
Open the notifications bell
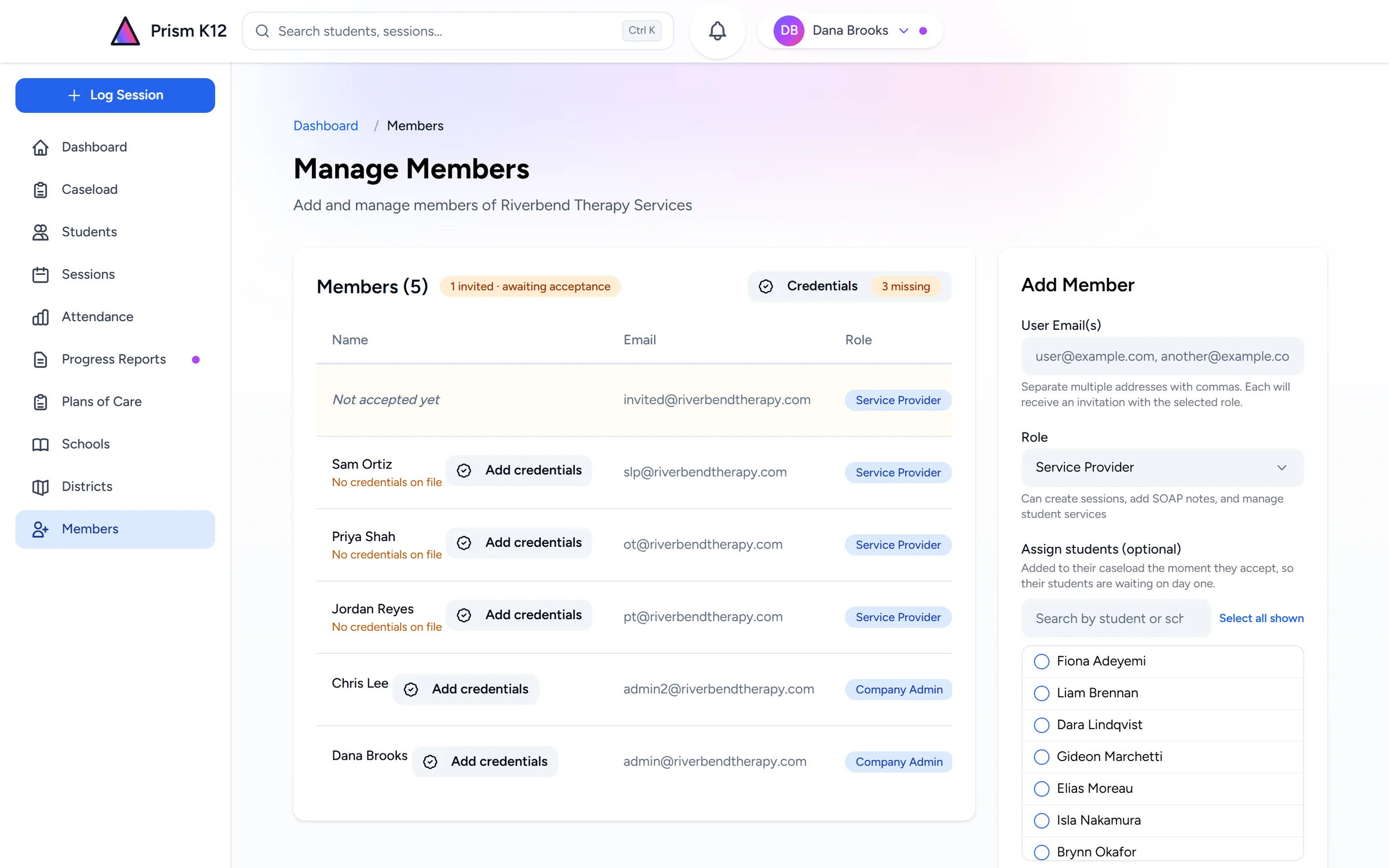pos(717,31)
